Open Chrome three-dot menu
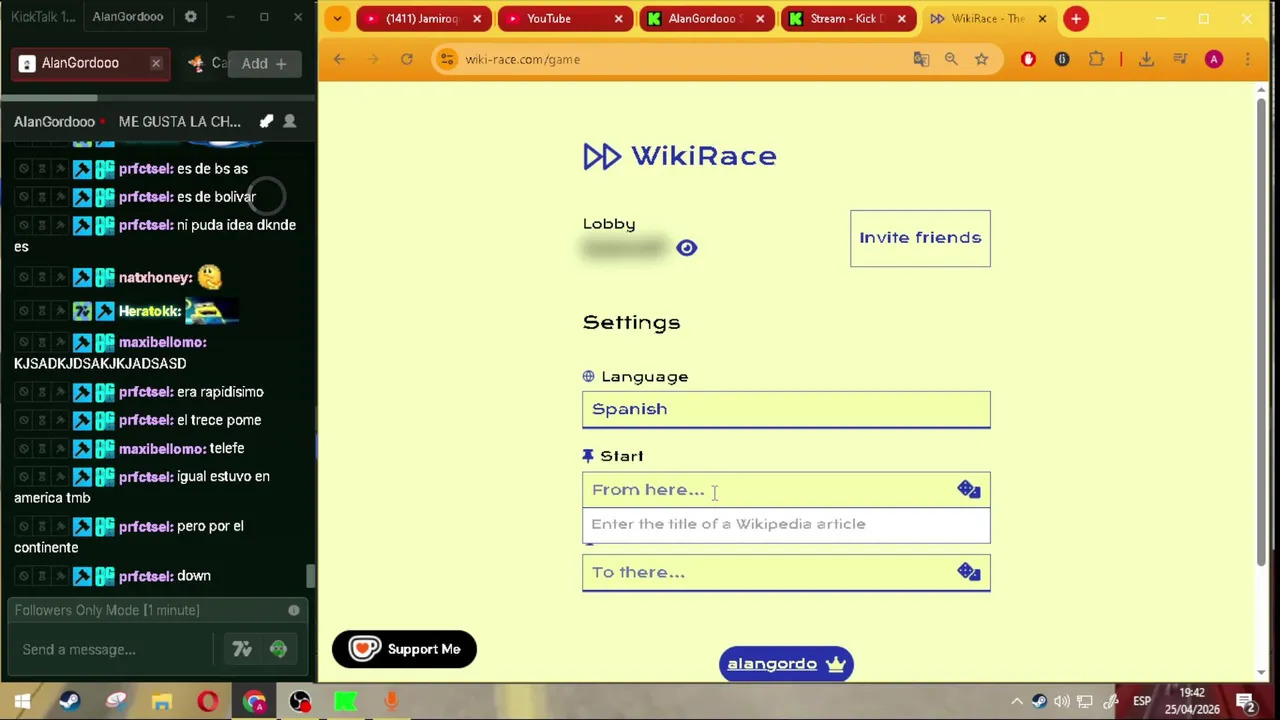This screenshot has width=1280, height=720. 1248,59
